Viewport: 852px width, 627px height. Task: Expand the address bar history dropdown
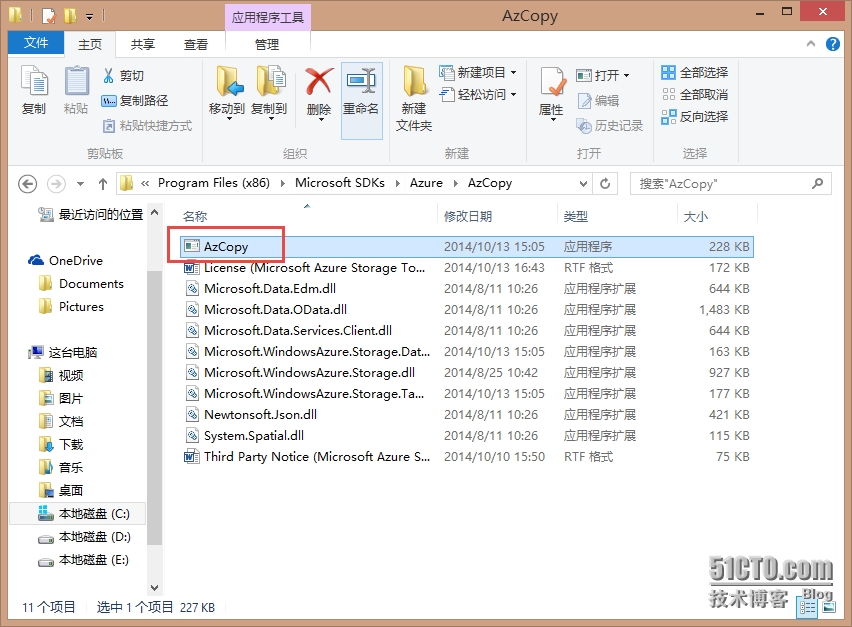583,184
